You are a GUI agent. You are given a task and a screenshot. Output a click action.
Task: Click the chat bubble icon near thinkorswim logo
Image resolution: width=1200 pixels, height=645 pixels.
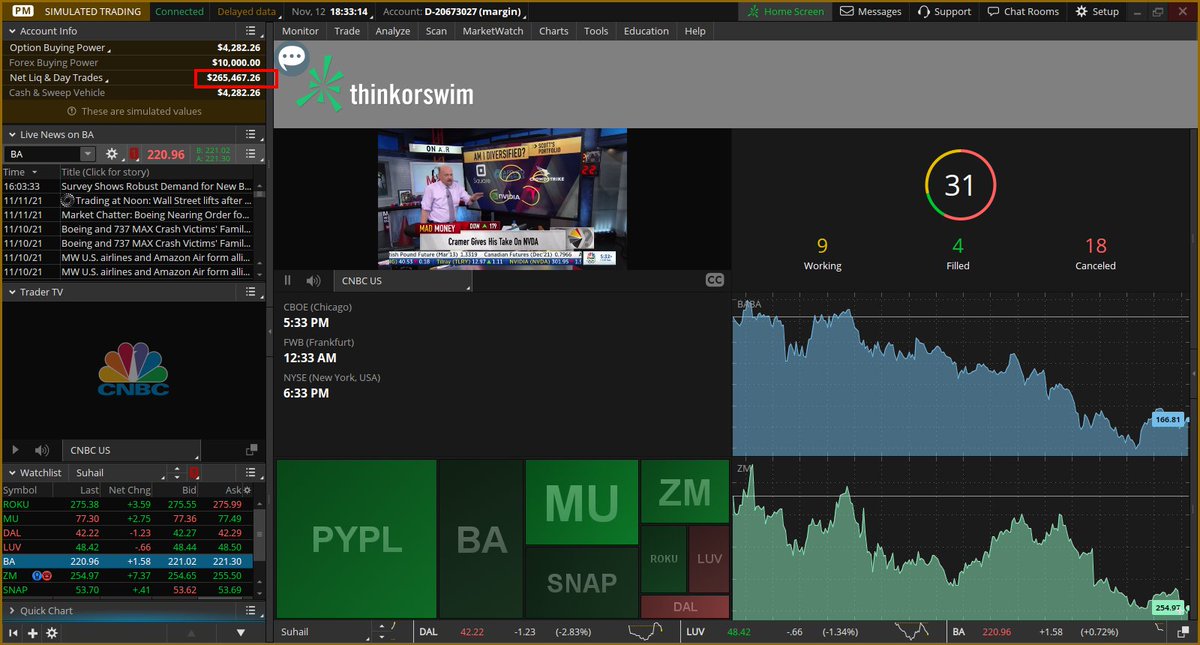[x=292, y=57]
